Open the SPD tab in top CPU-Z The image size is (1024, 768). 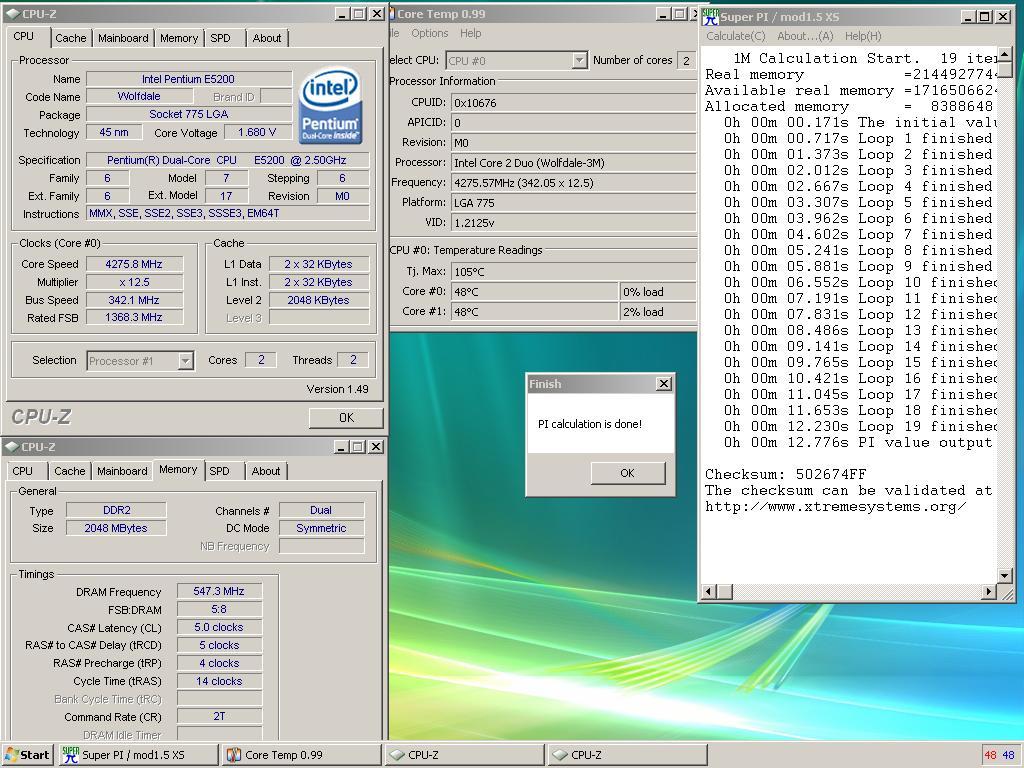click(x=221, y=39)
